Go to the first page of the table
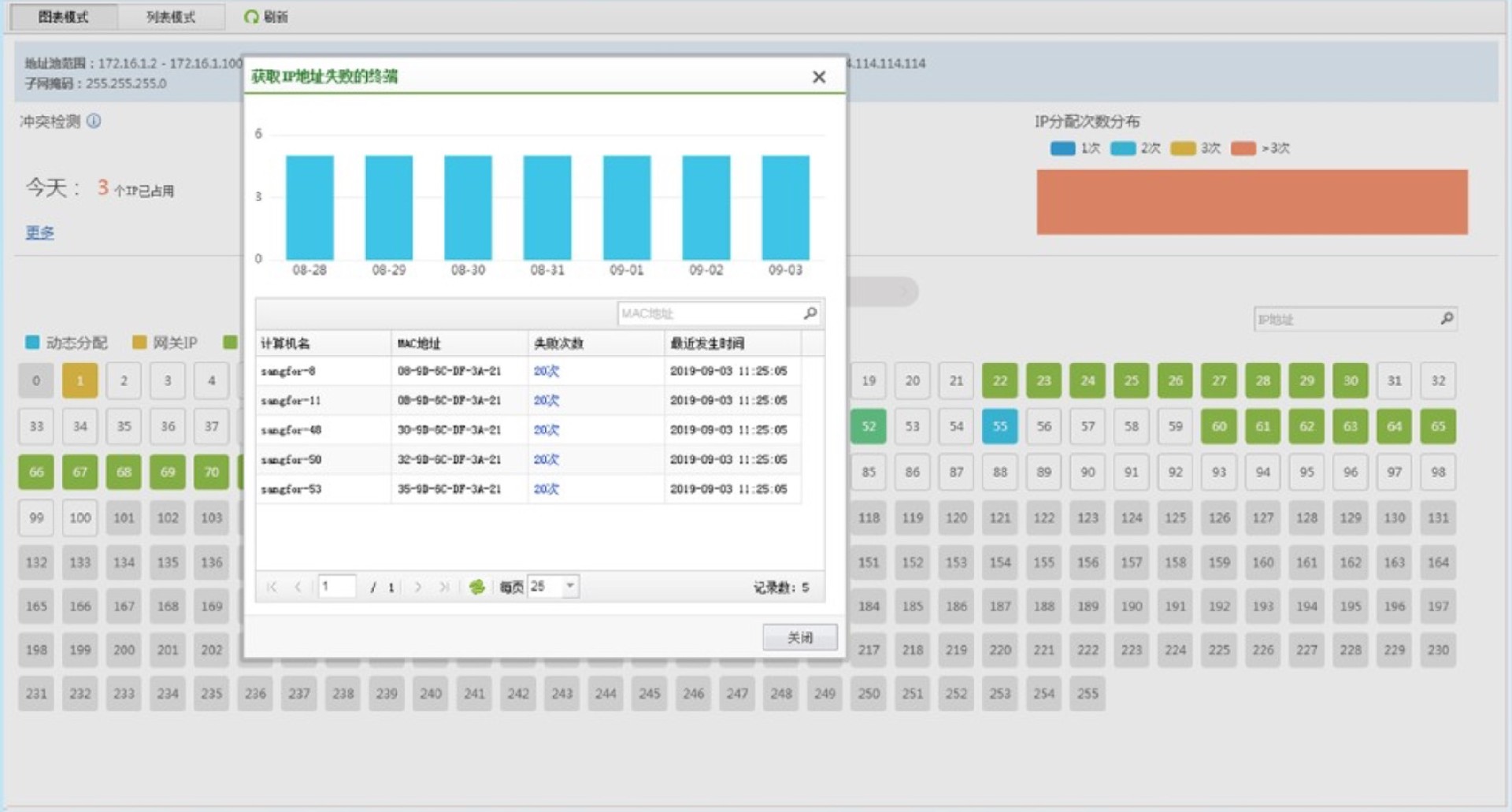Image resolution: width=1512 pixels, height=812 pixels. pyautogui.click(x=272, y=587)
